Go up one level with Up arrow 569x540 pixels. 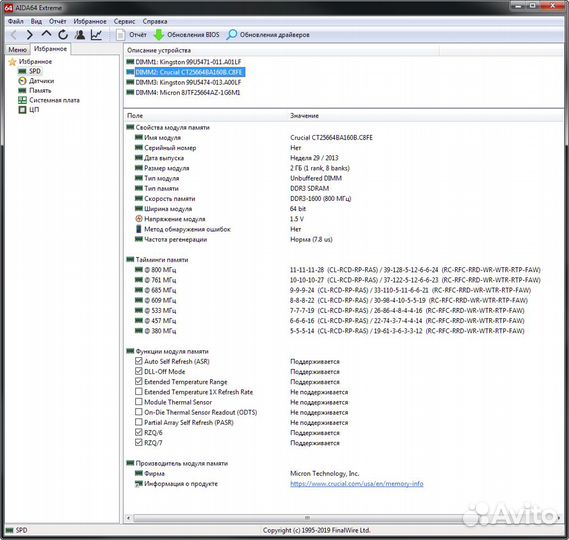pos(46,34)
